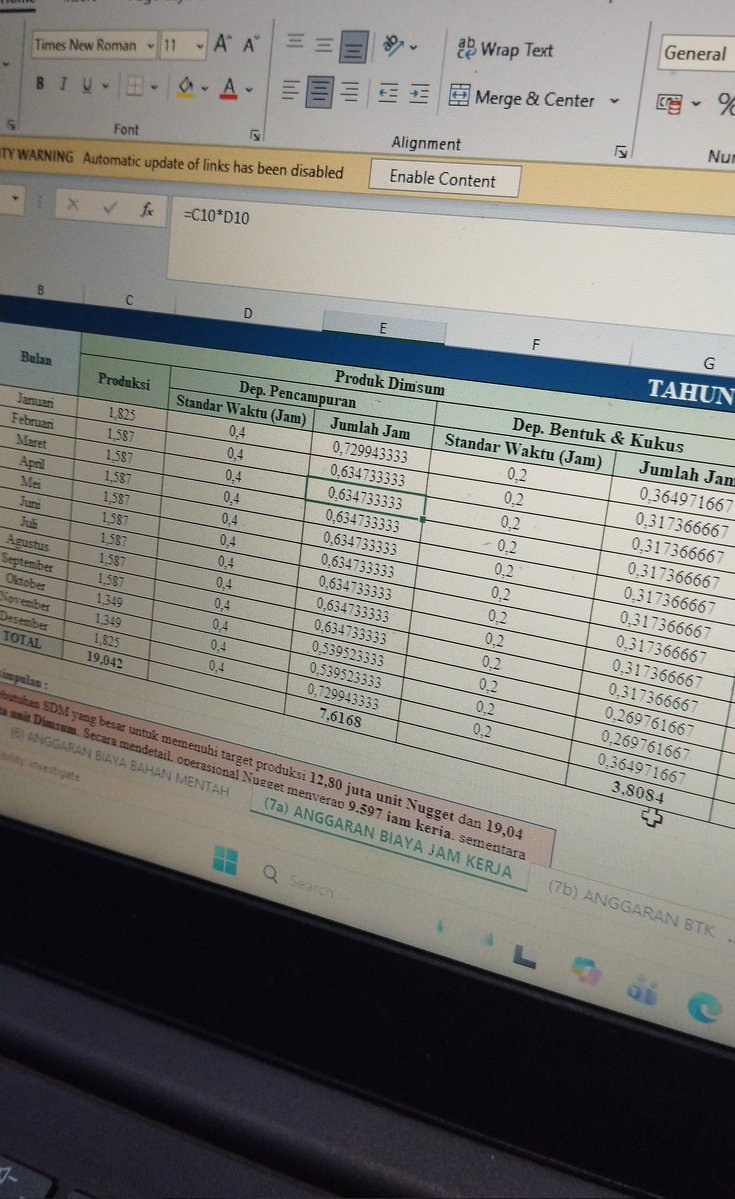Click the Borders icon

(x=135, y=86)
